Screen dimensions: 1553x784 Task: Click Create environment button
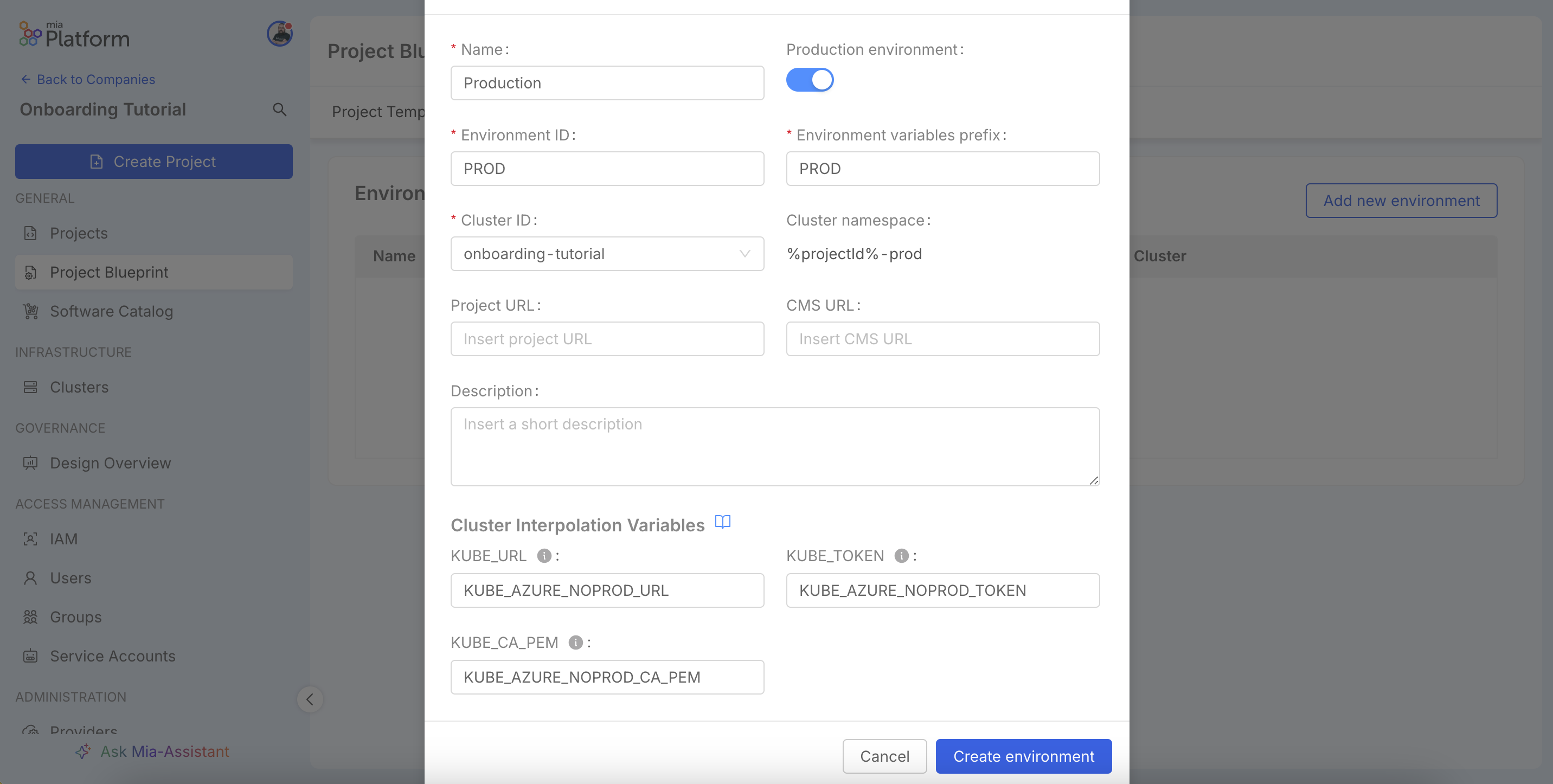coord(1023,756)
